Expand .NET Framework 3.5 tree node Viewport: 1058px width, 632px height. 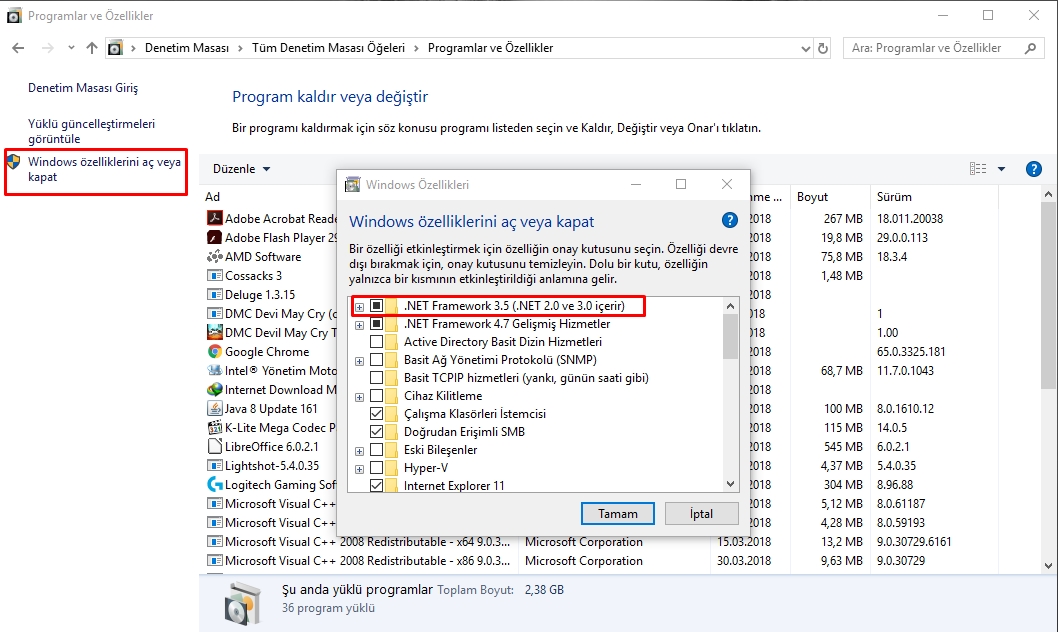point(360,307)
